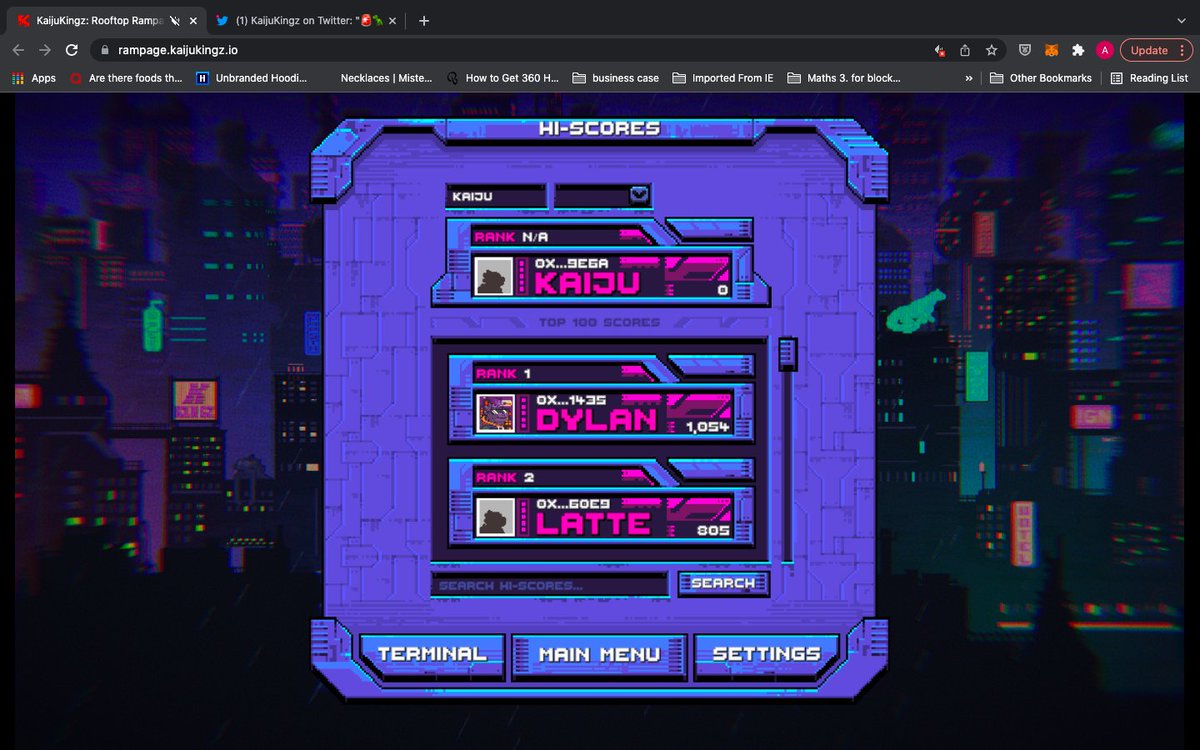
Task: Open the blocked sound indicator in address bar
Action: 939,50
